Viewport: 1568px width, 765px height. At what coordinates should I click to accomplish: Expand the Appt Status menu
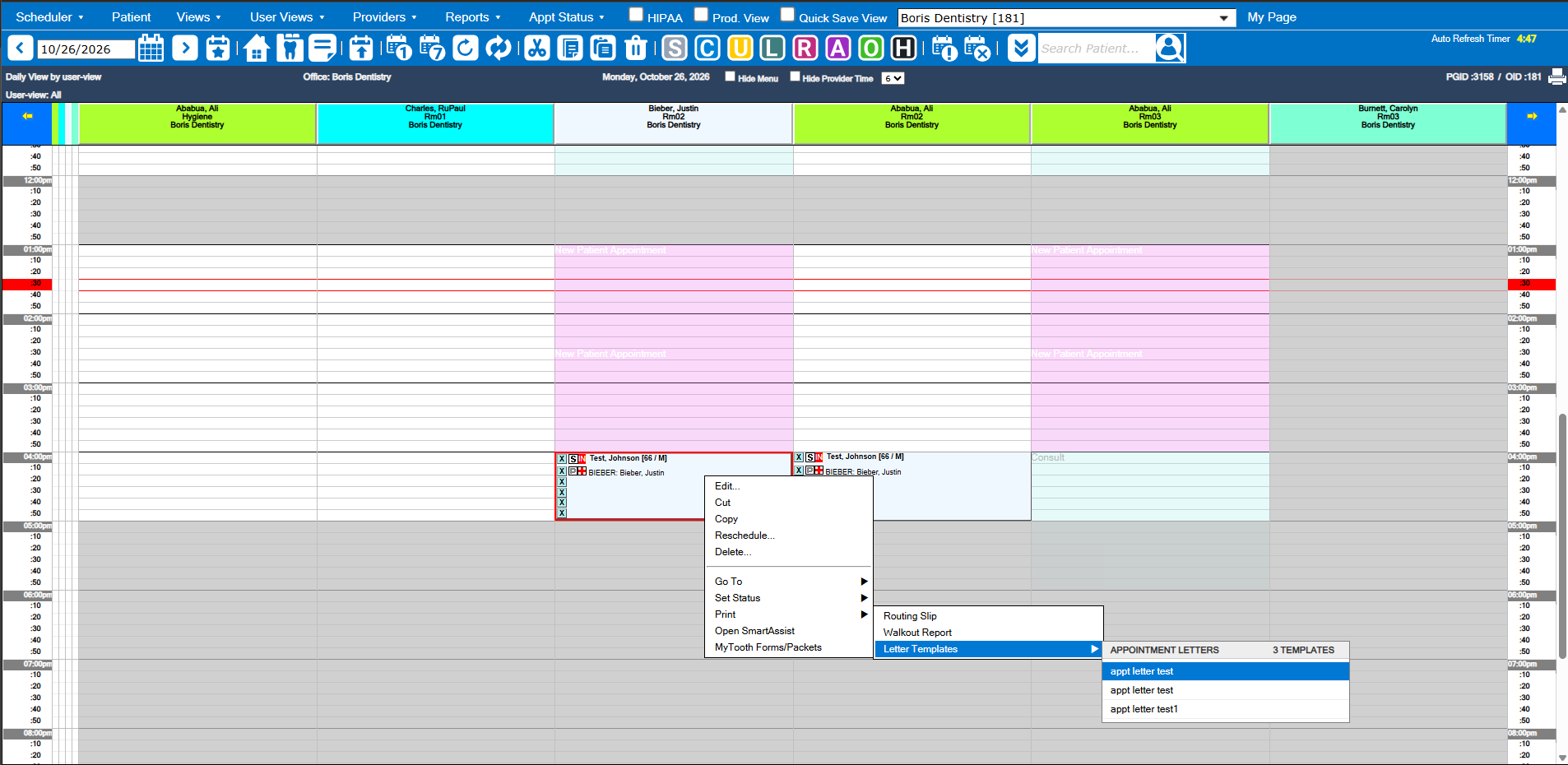(566, 16)
